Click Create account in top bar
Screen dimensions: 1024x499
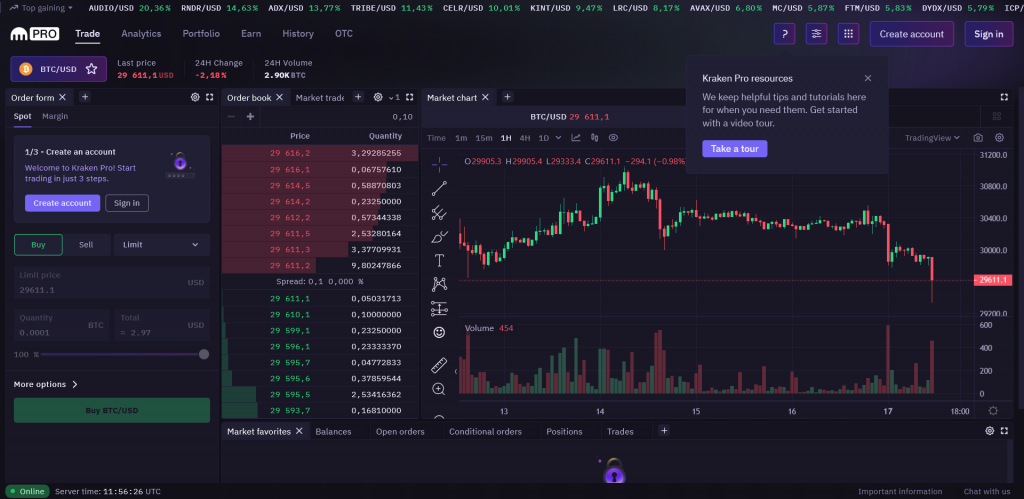click(x=912, y=34)
